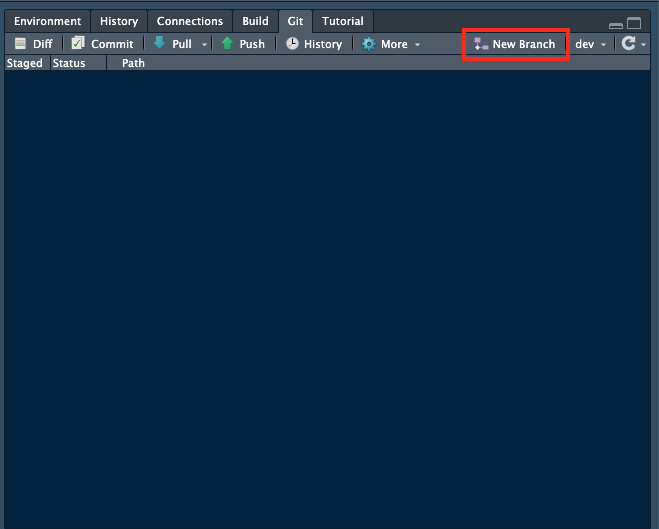
Task: Sort by the Status column header
Action: [78, 63]
